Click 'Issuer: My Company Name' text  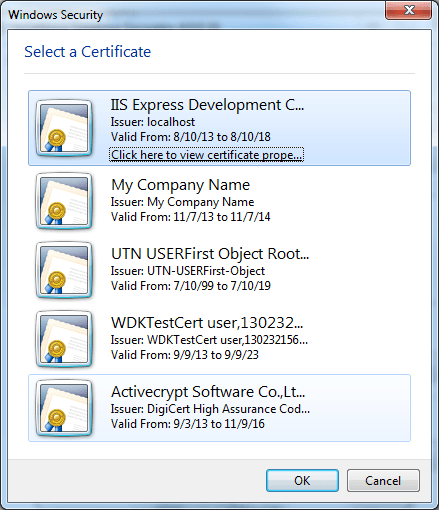coord(182,202)
